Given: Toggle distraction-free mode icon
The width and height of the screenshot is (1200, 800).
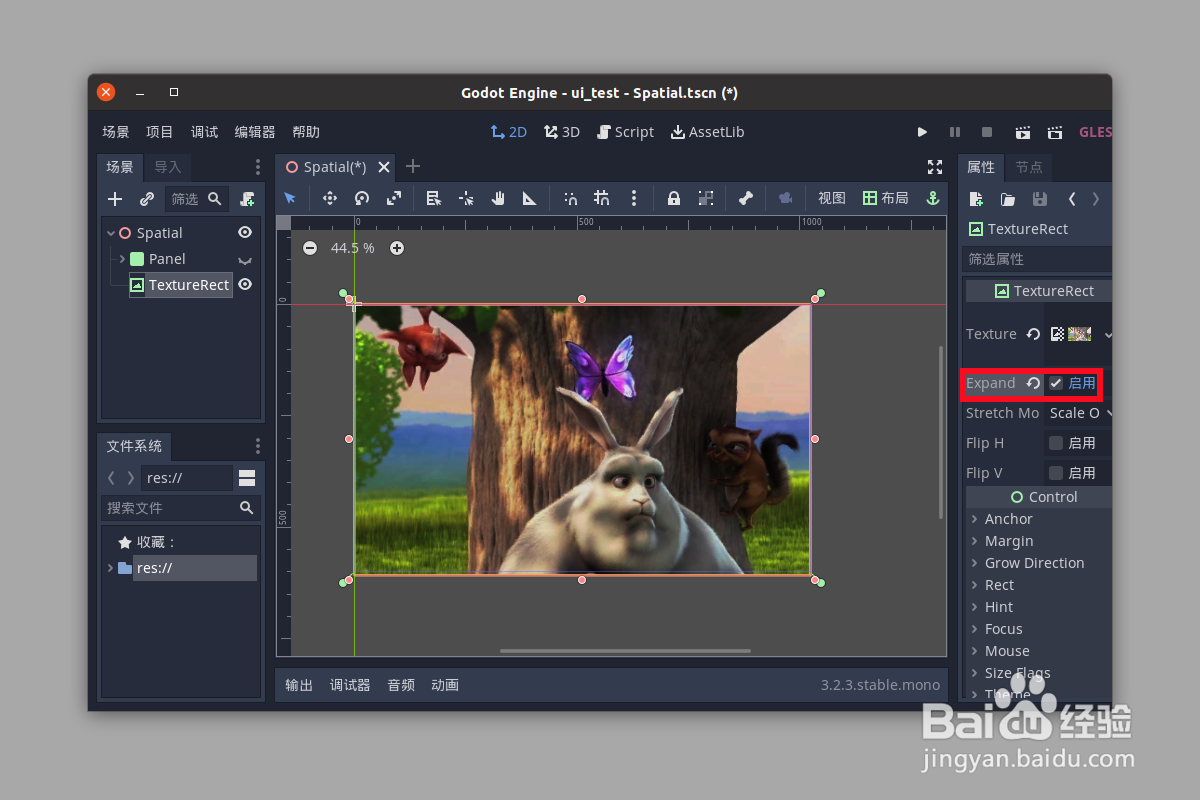Looking at the screenshot, I should [935, 167].
